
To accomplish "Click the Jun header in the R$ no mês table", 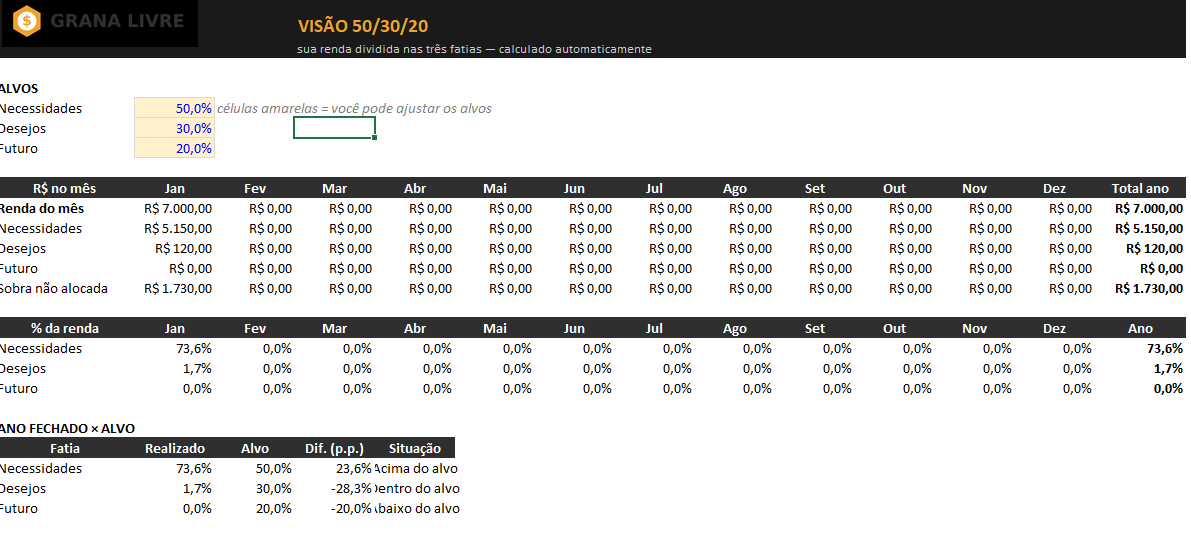I will pyautogui.click(x=574, y=188).
